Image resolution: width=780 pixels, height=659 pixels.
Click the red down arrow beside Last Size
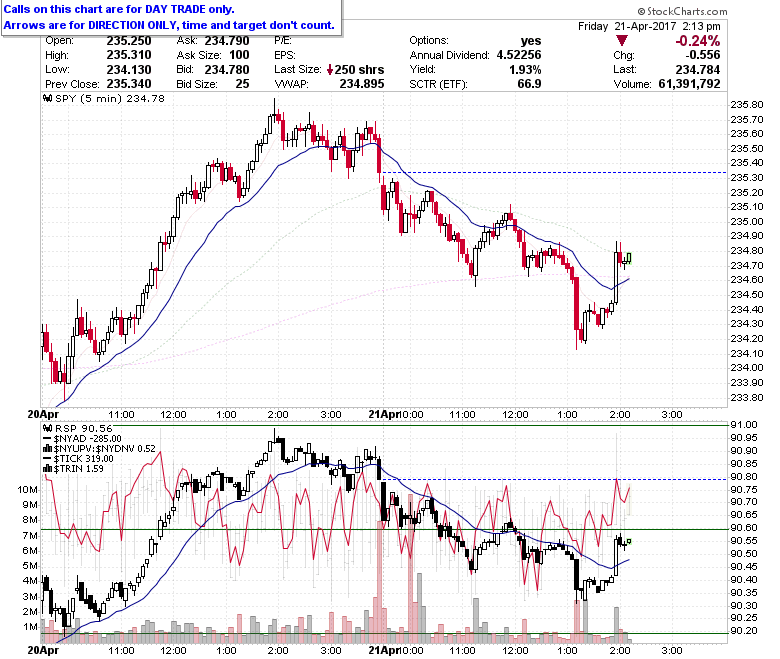tap(330, 70)
